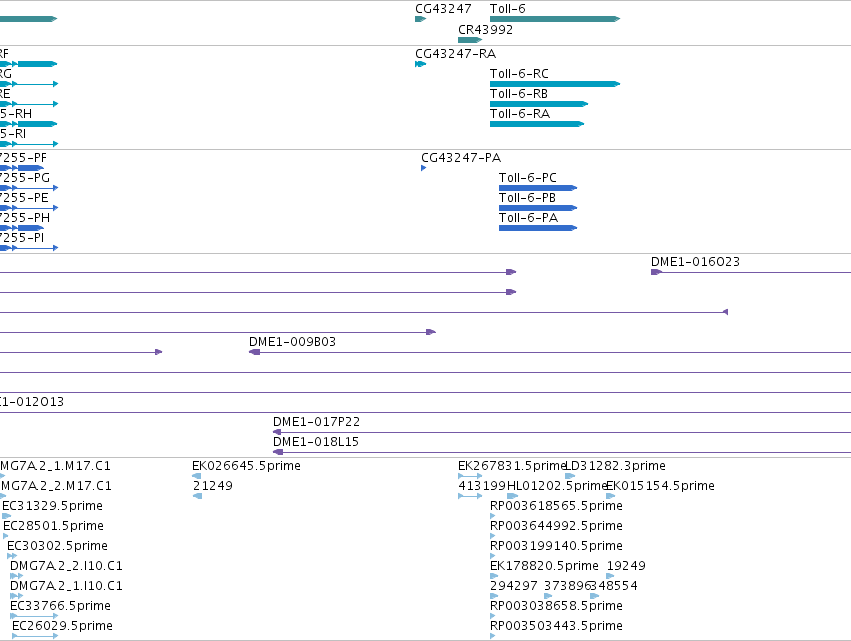Click feature 373896

point(548,596)
